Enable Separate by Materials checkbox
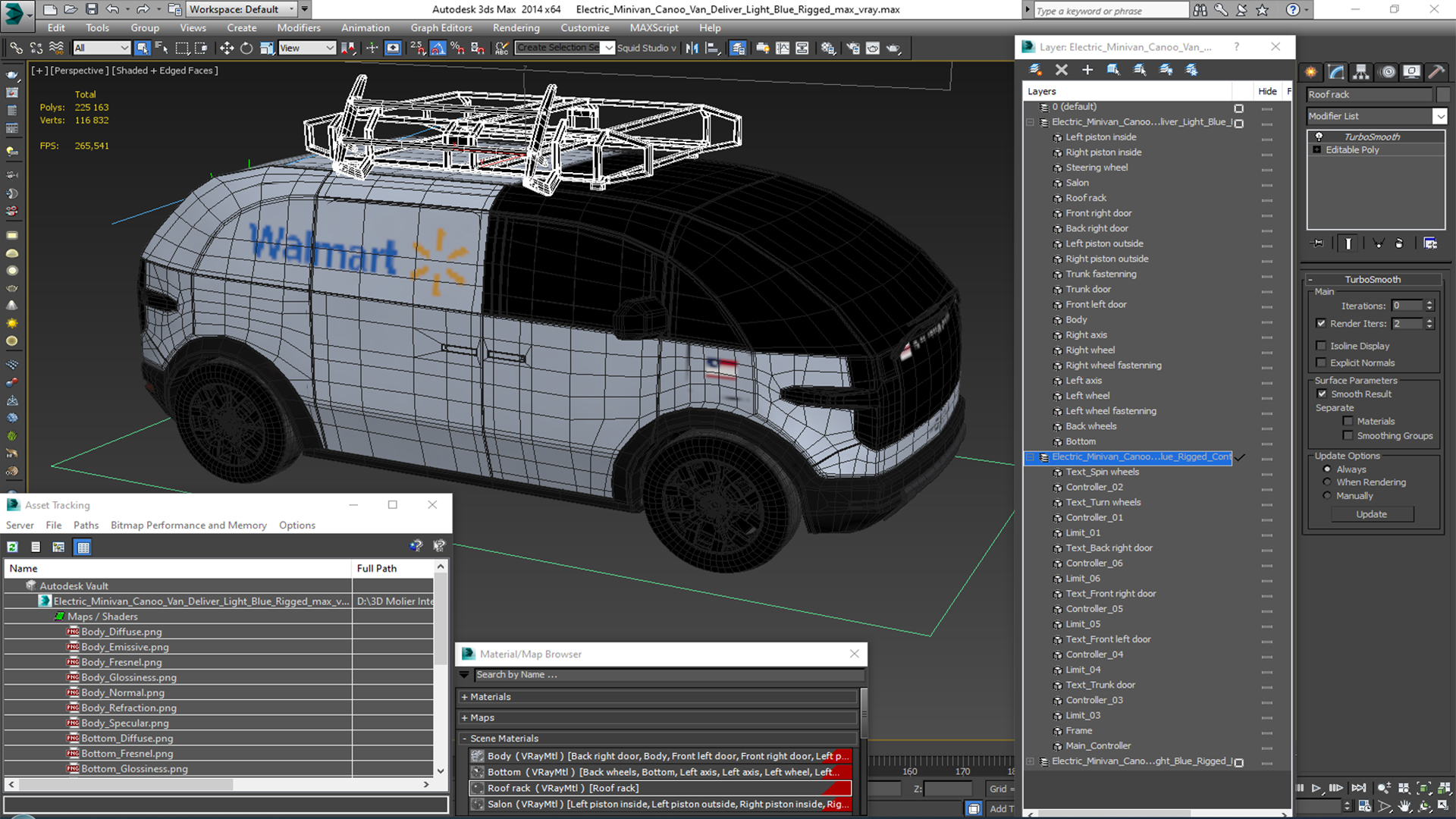The width and height of the screenshot is (1456, 819). [x=1348, y=421]
